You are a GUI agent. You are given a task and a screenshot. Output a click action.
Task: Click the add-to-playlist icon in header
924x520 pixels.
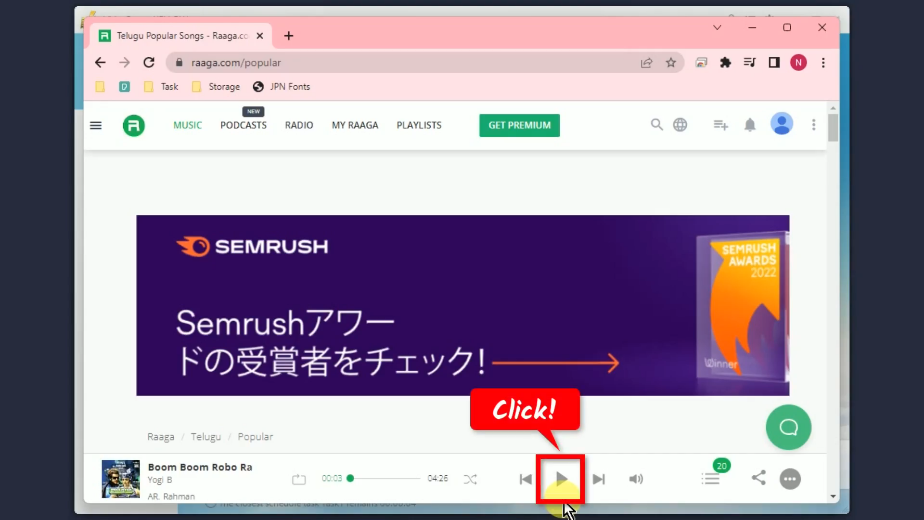721,125
